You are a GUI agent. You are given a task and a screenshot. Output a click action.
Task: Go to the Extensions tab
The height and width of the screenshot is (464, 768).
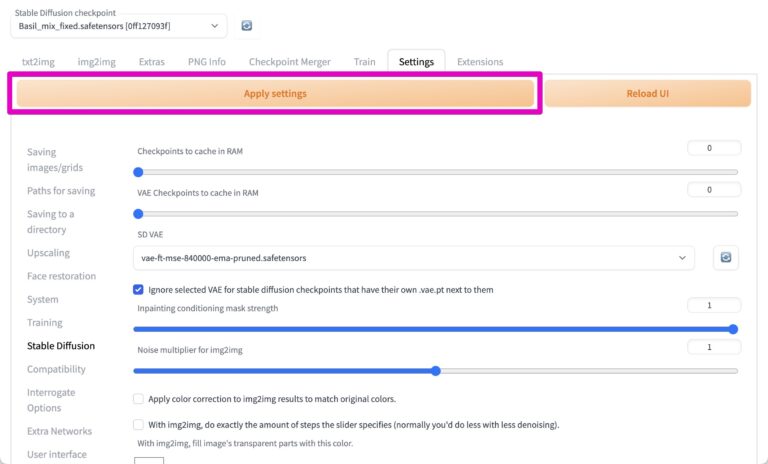pos(480,62)
